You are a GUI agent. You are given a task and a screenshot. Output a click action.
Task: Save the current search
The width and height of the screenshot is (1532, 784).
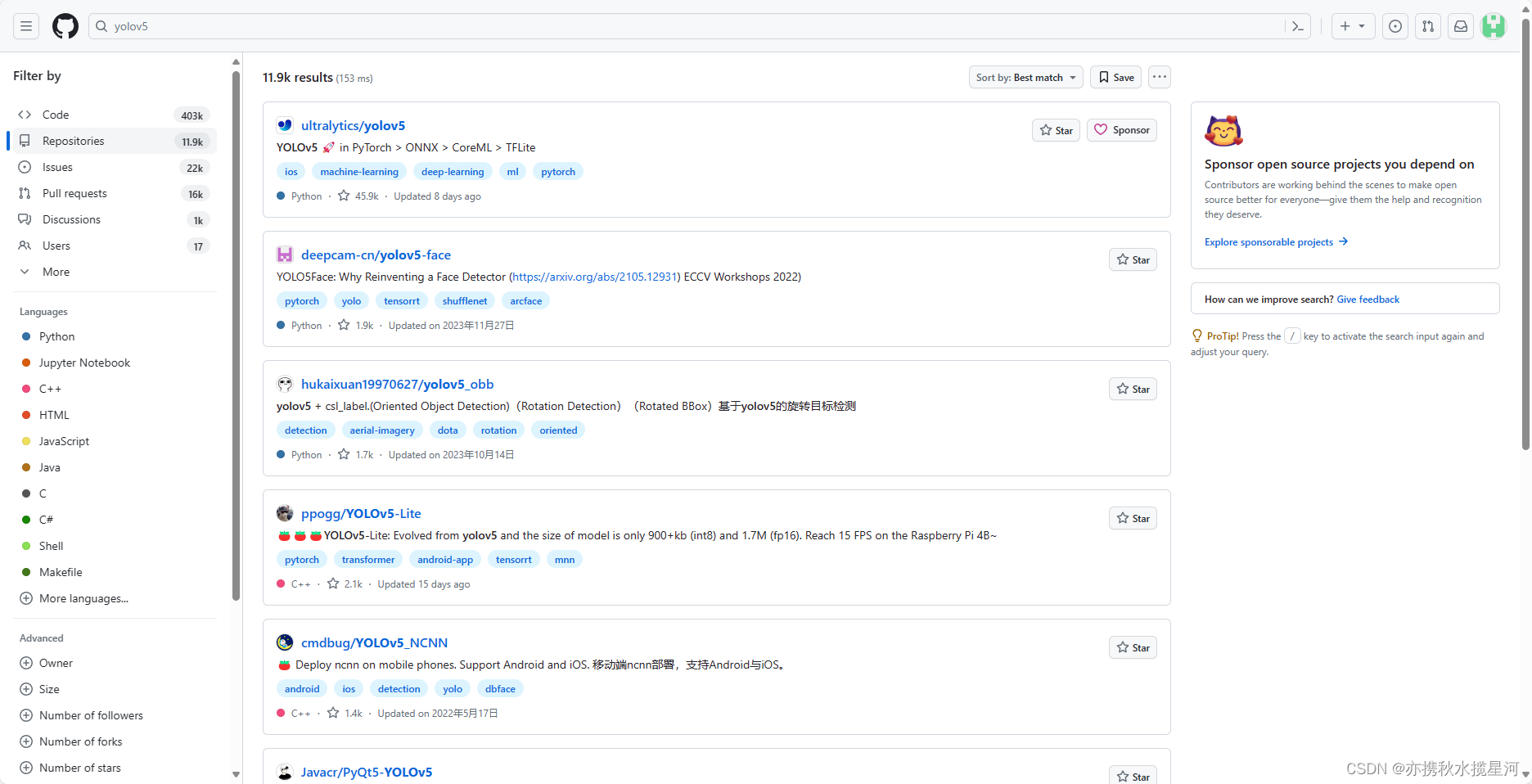[1115, 77]
